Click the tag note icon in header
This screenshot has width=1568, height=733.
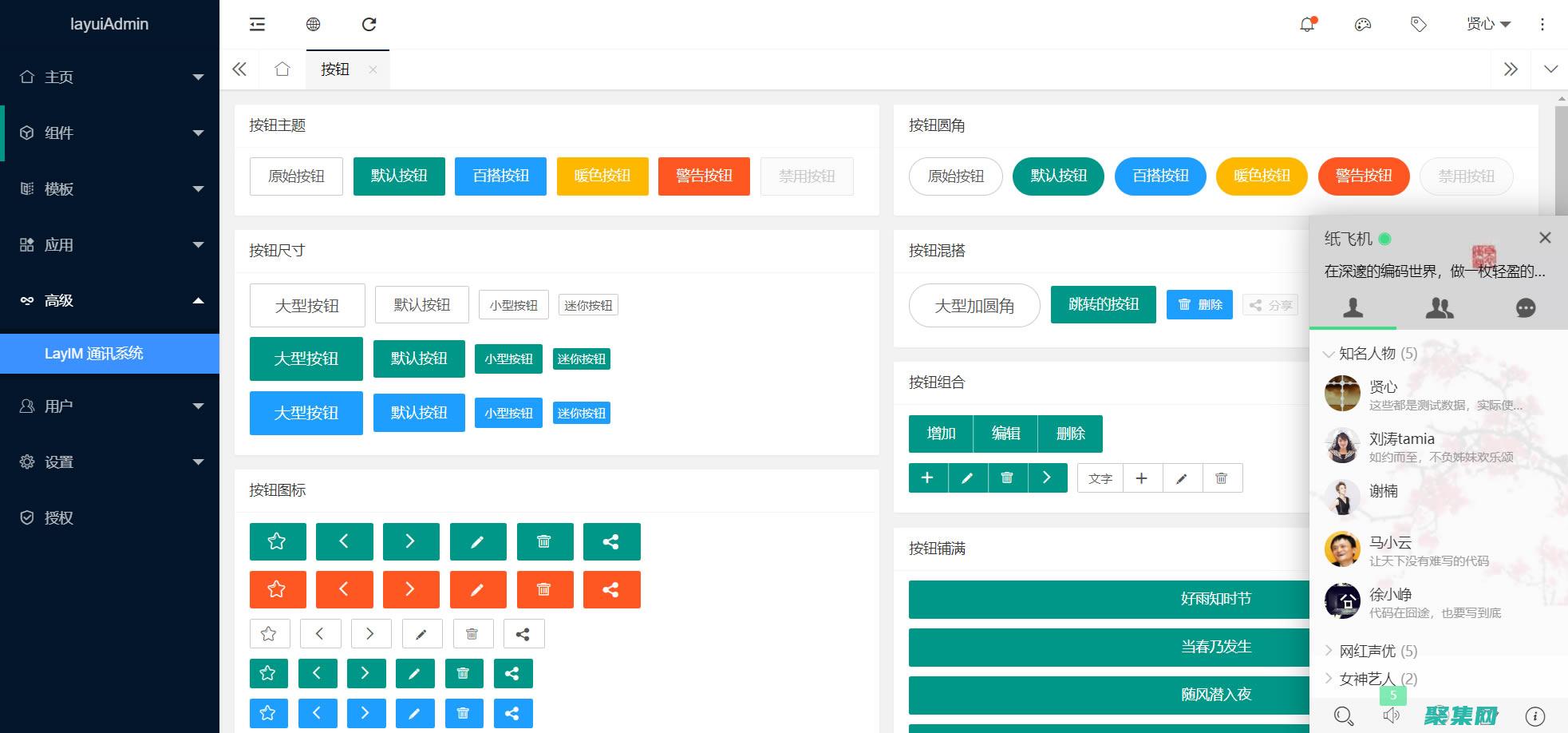coord(1419,25)
